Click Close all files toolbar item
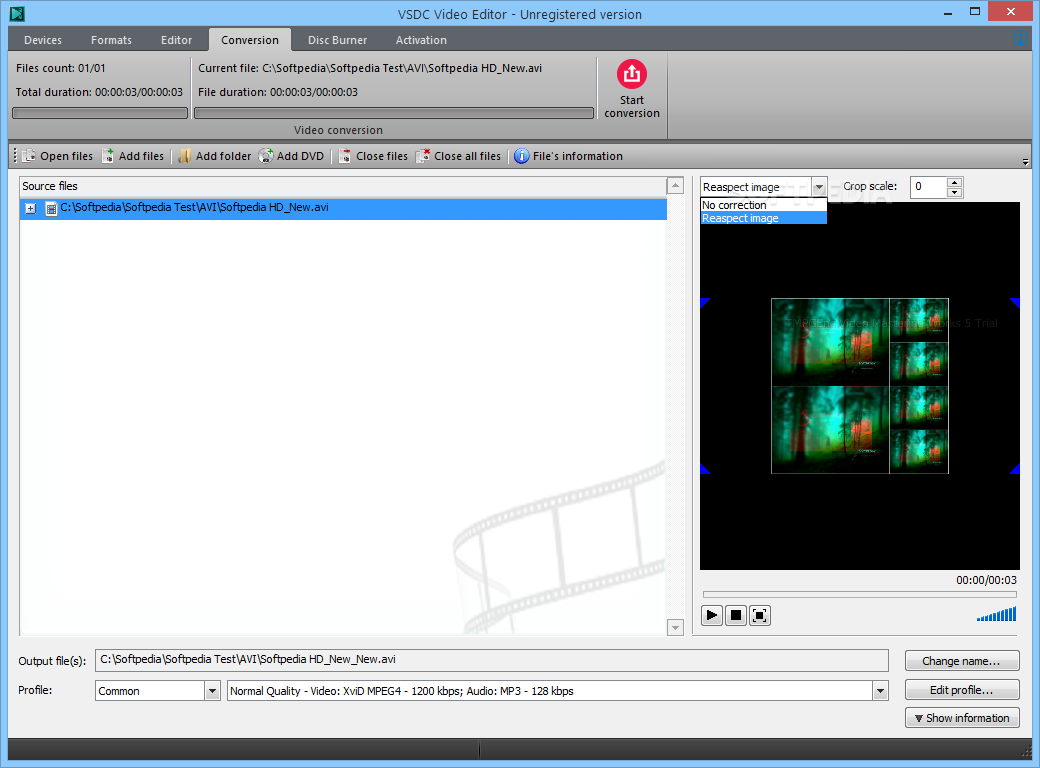This screenshot has width=1040, height=768. click(458, 156)
